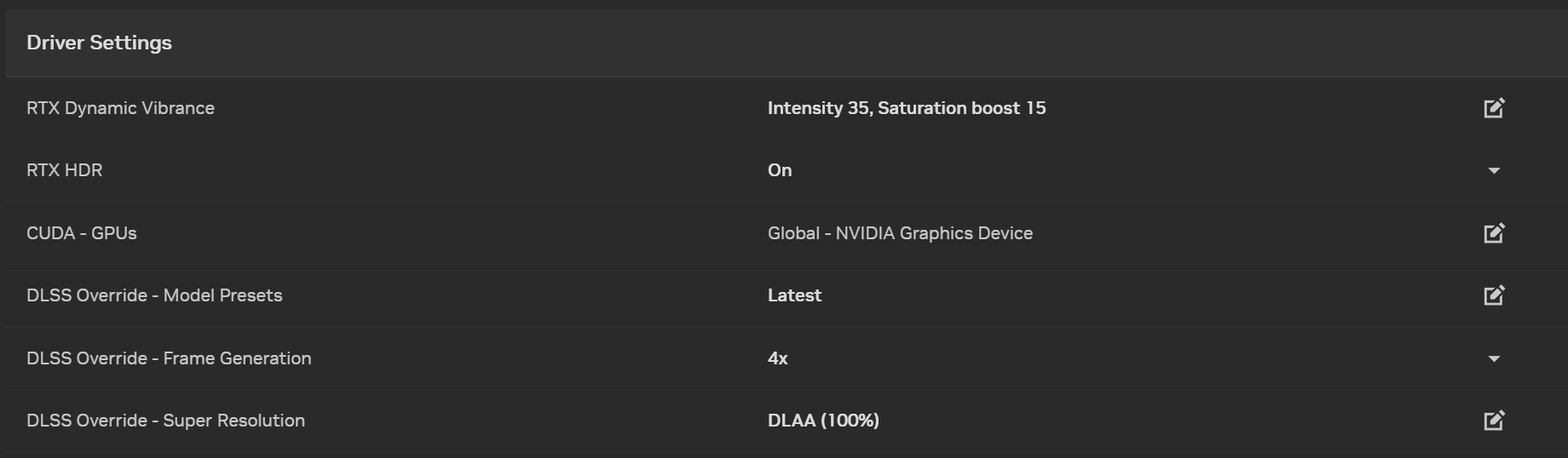Select 'DLSS Override - Super Resolution' label
The height and width of the screenshot is (458, 1568).
(165, 421)
